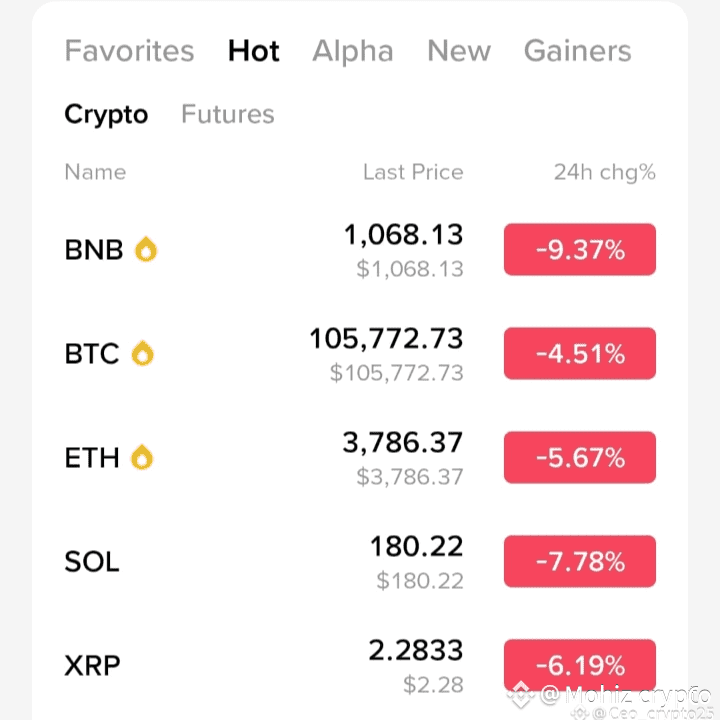The width and height of the screenshot is (720, 720).
Task: Go to the New listings tab
Action: point(459,51)
